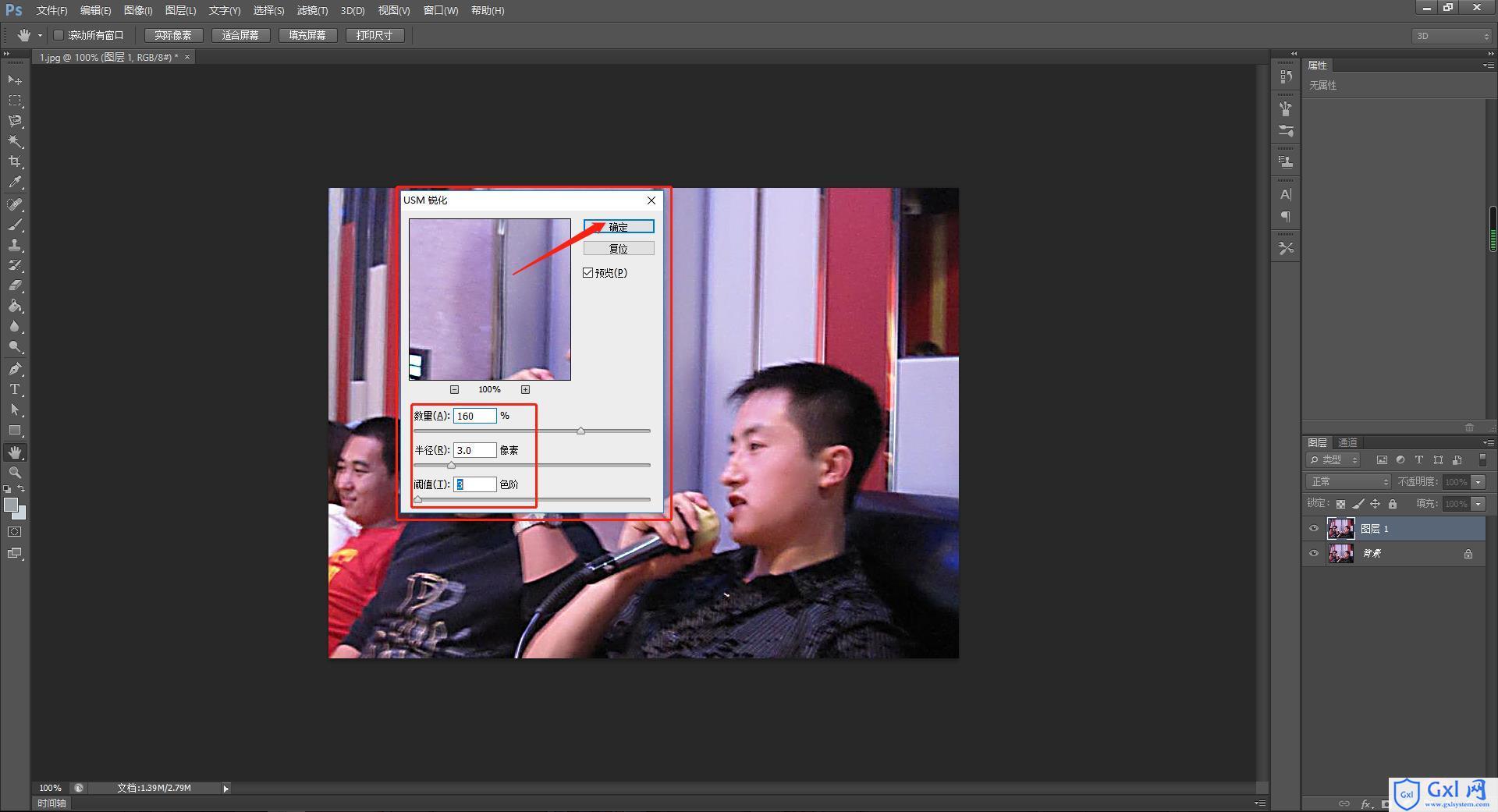Select the History Brush tool
1498x812 pixels.
point(15,265)
